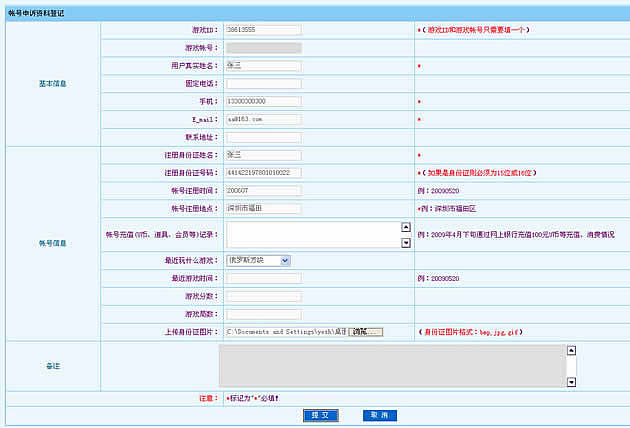Click the recharge record box's down scroll arrow
Screen dimensions: 630x428
(406, 242)
